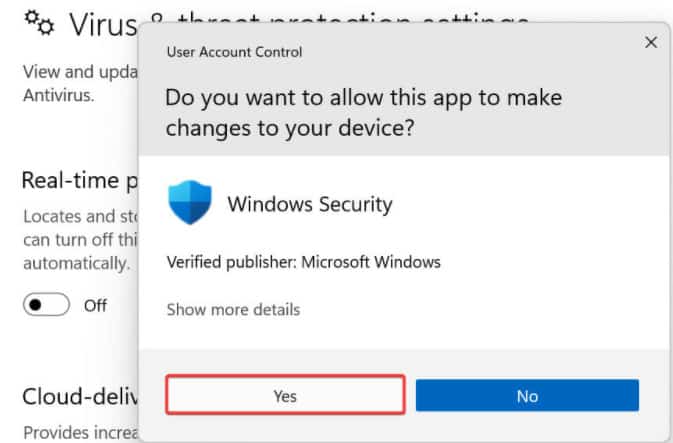Click Verified publisher: Microsoft Windows text
The width and height of the screenshot is (673, 443).
click(x=303, y=262)
